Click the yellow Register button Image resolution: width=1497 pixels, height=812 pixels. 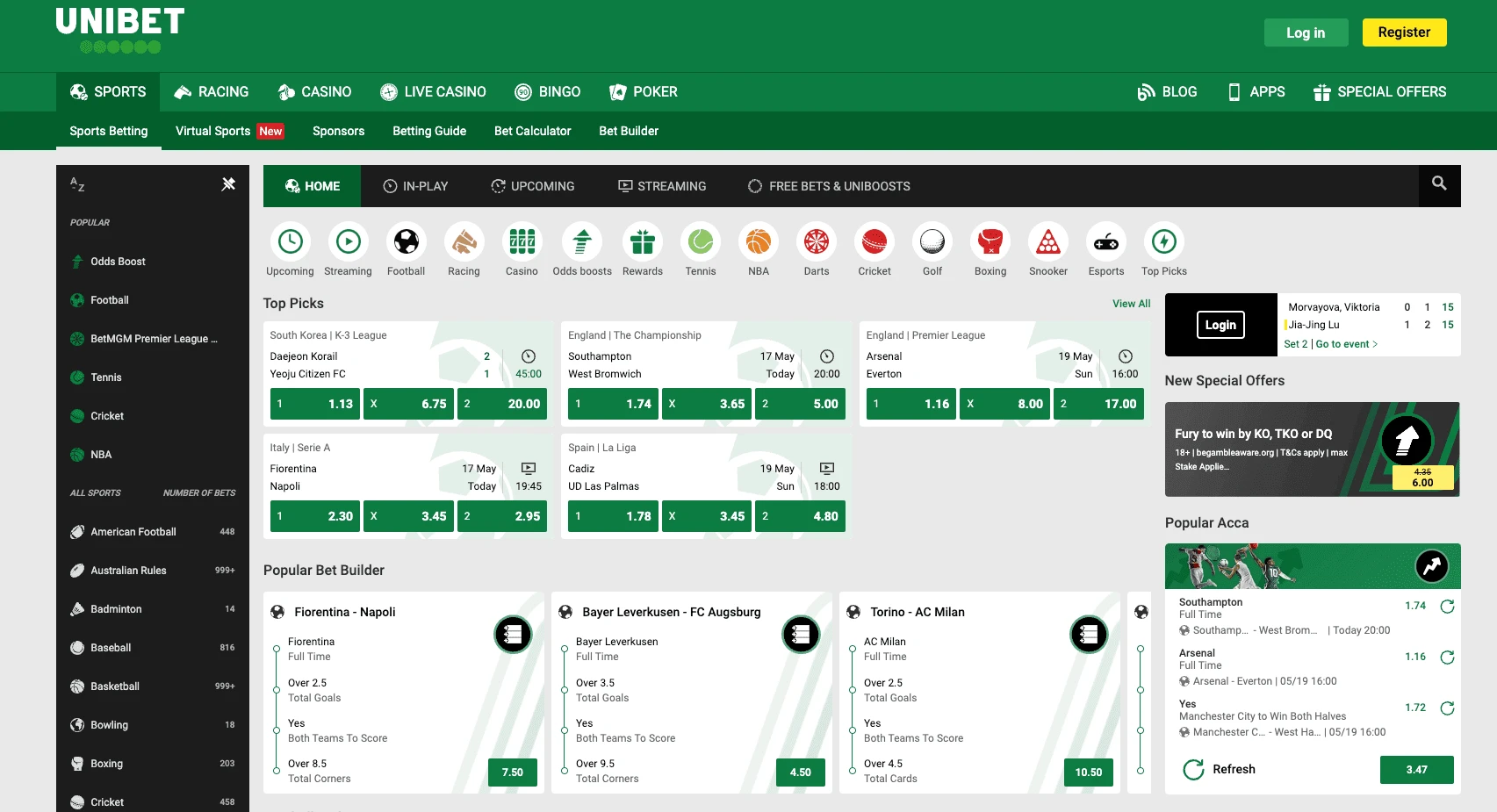[x=1404, y=32]
